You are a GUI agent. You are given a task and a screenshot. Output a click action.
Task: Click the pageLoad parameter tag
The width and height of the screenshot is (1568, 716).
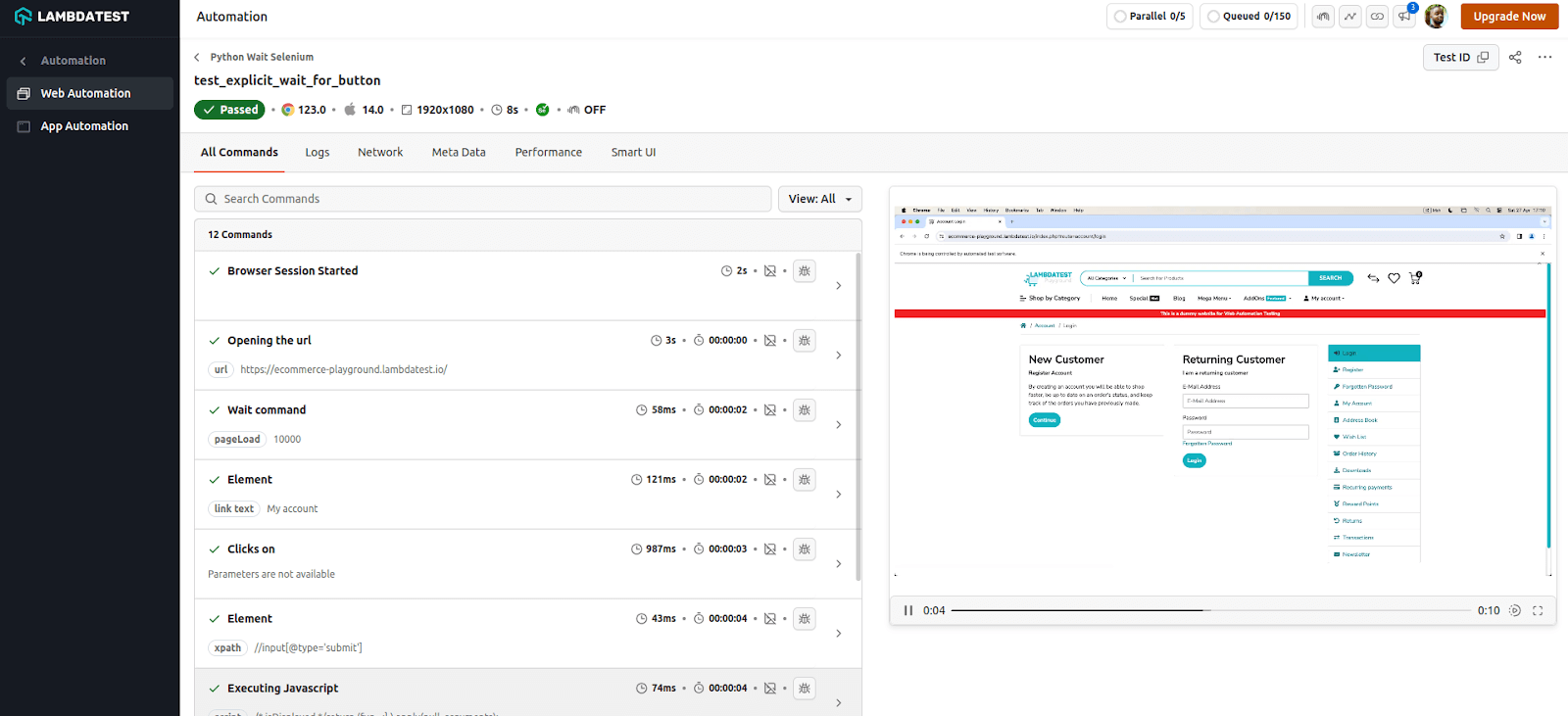click(237, 440)
